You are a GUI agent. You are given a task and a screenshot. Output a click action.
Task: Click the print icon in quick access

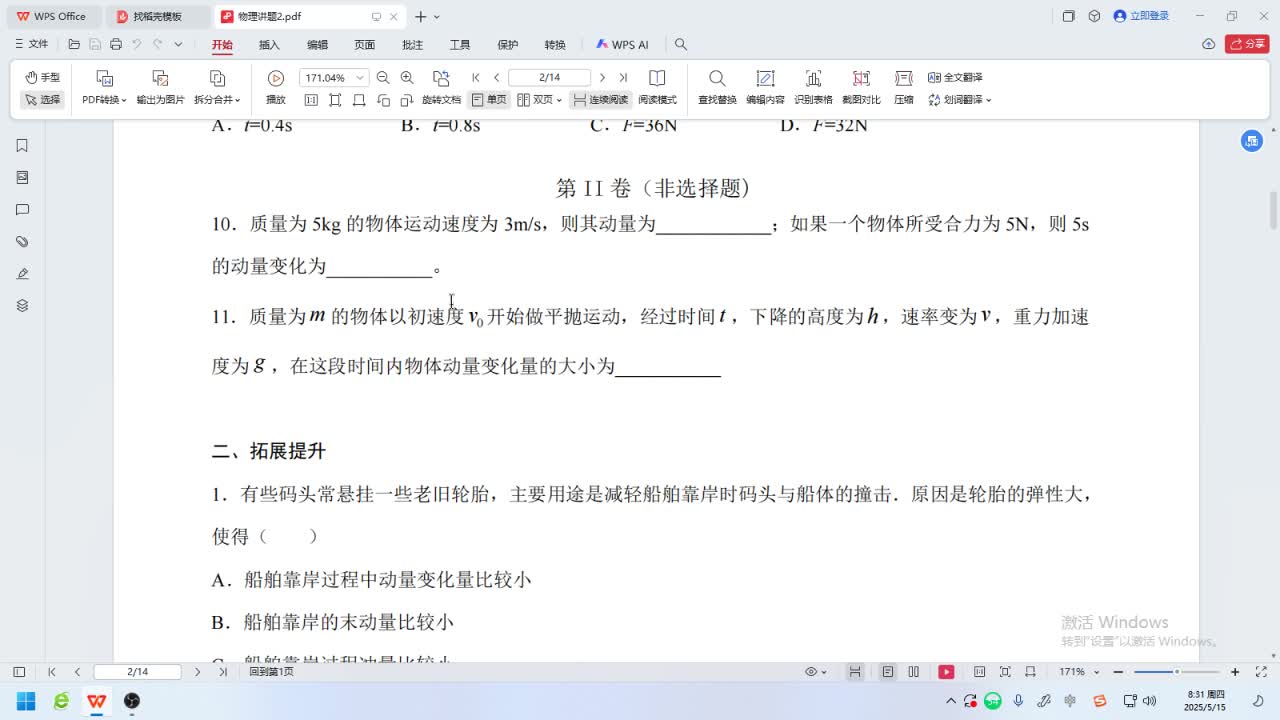pos(116,44)
